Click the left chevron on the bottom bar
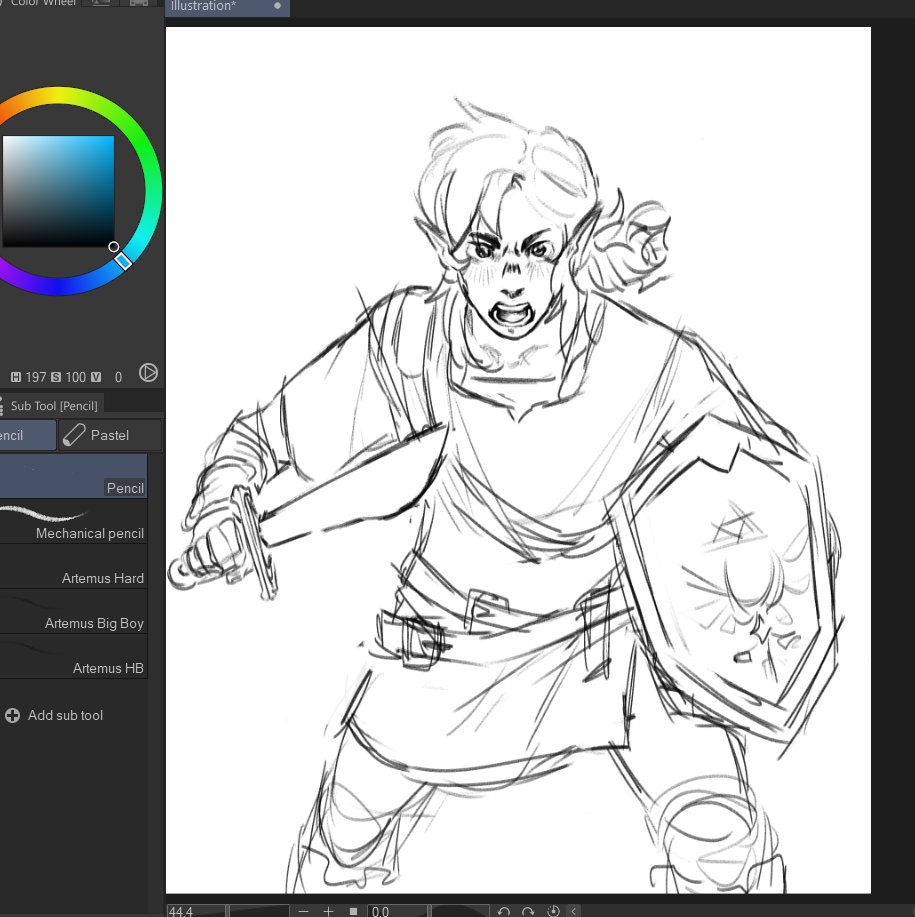The height and width of the screenshot is (917, 915). click(x=574, y=911)
